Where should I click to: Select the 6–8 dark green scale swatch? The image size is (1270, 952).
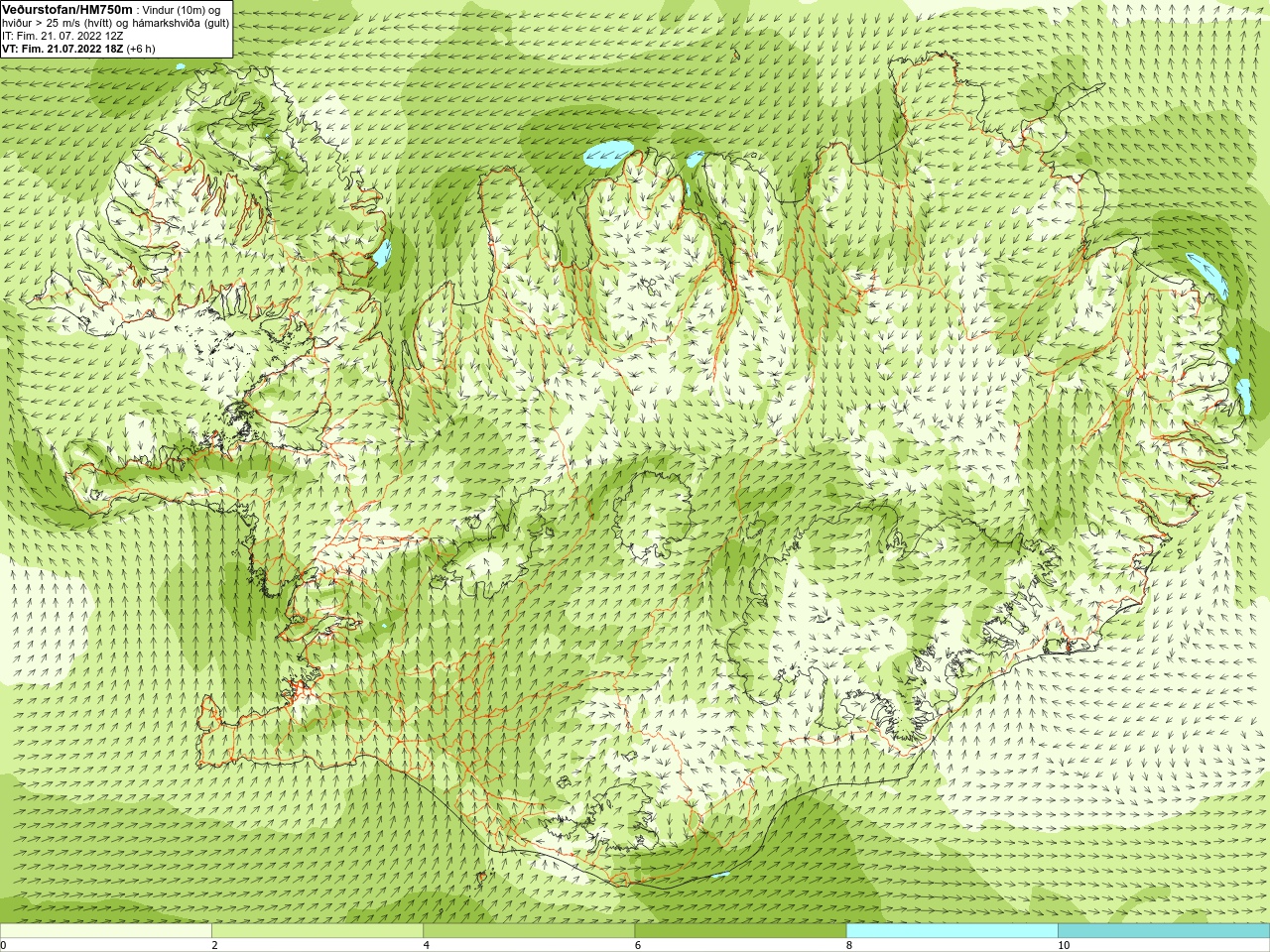click(740, 931)
